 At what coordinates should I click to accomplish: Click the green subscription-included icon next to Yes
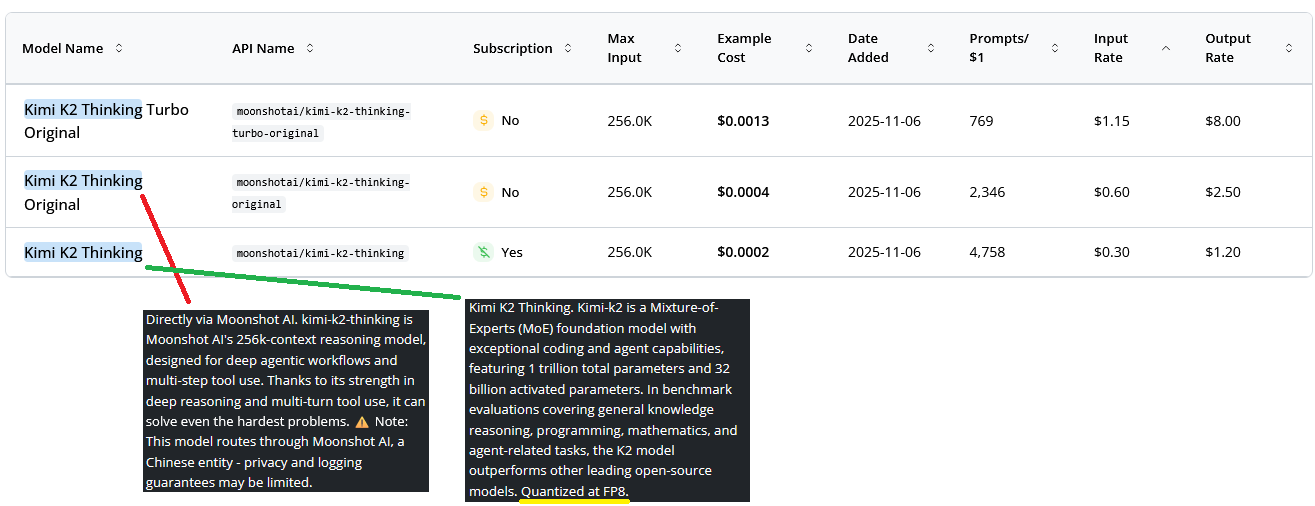tap(484, 252)
